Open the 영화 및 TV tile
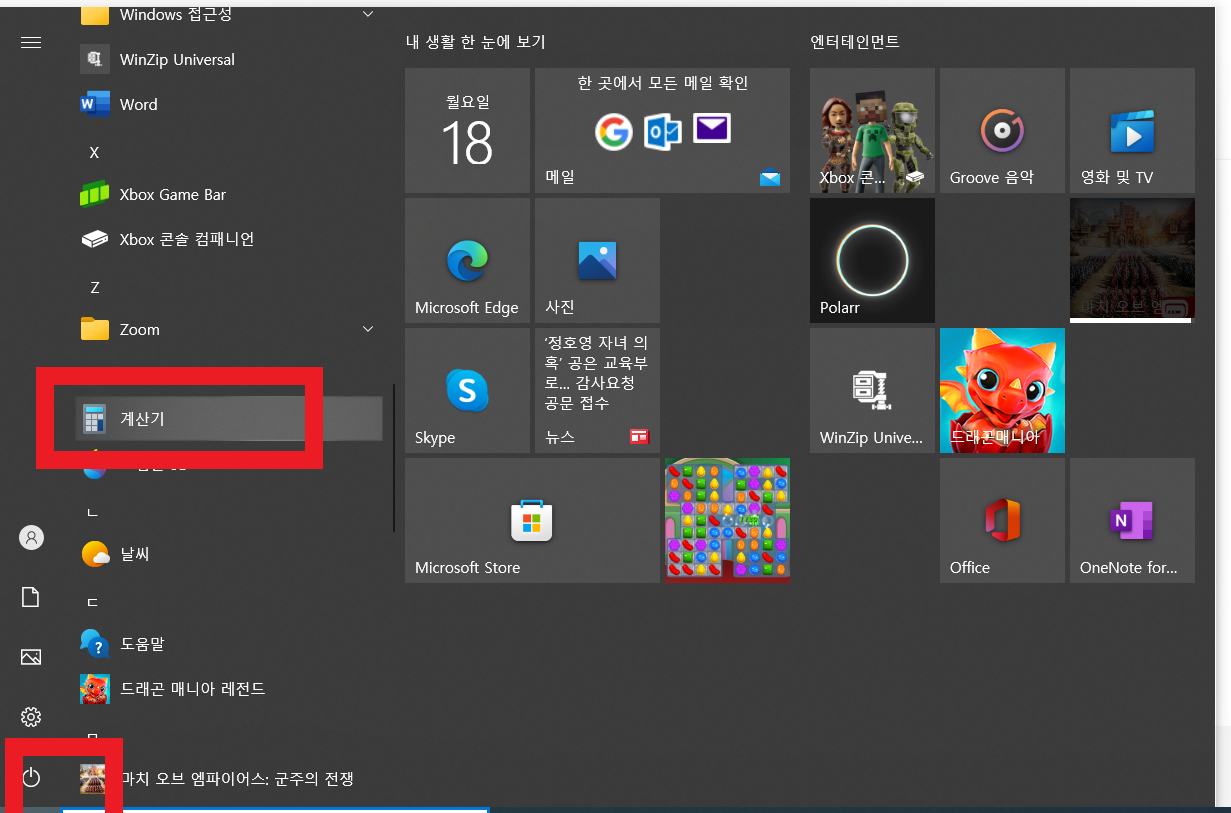The height and width of the screenshot is (813, 1231). 1132,130
